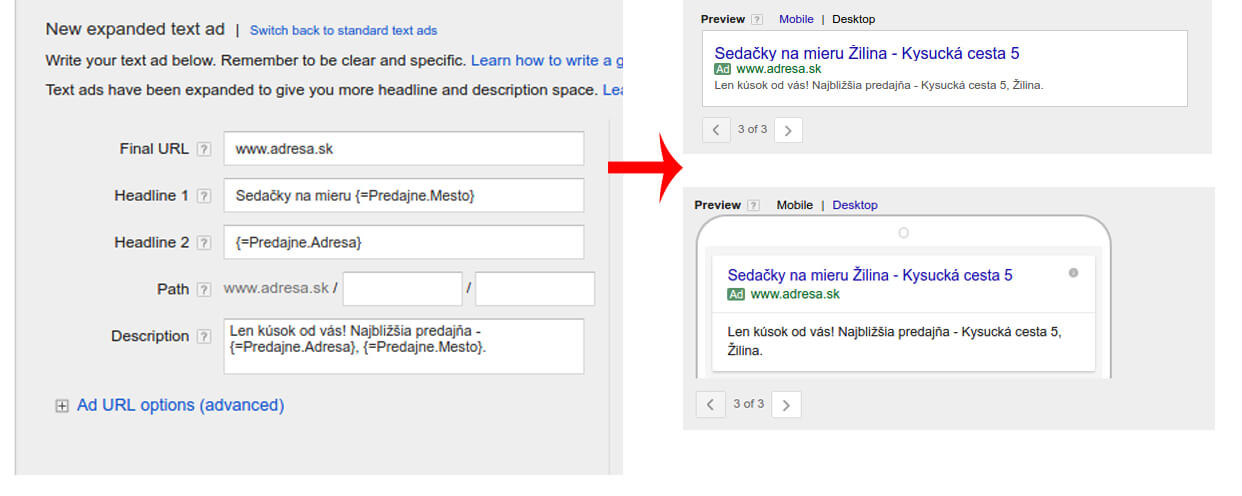Click green Ad badge in mobile preview
Screen dimensions: 1242x496
click(736, 294)
